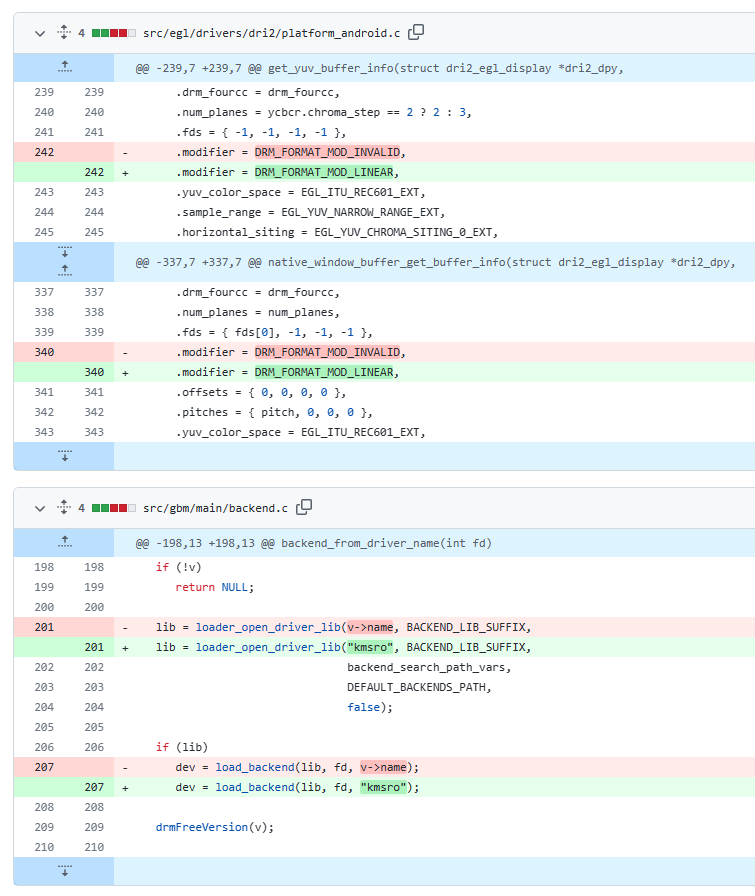This screenshot has width=755, height=896.
Task: Collapse the platform_android.c file diff
Action: click(39, 34)
